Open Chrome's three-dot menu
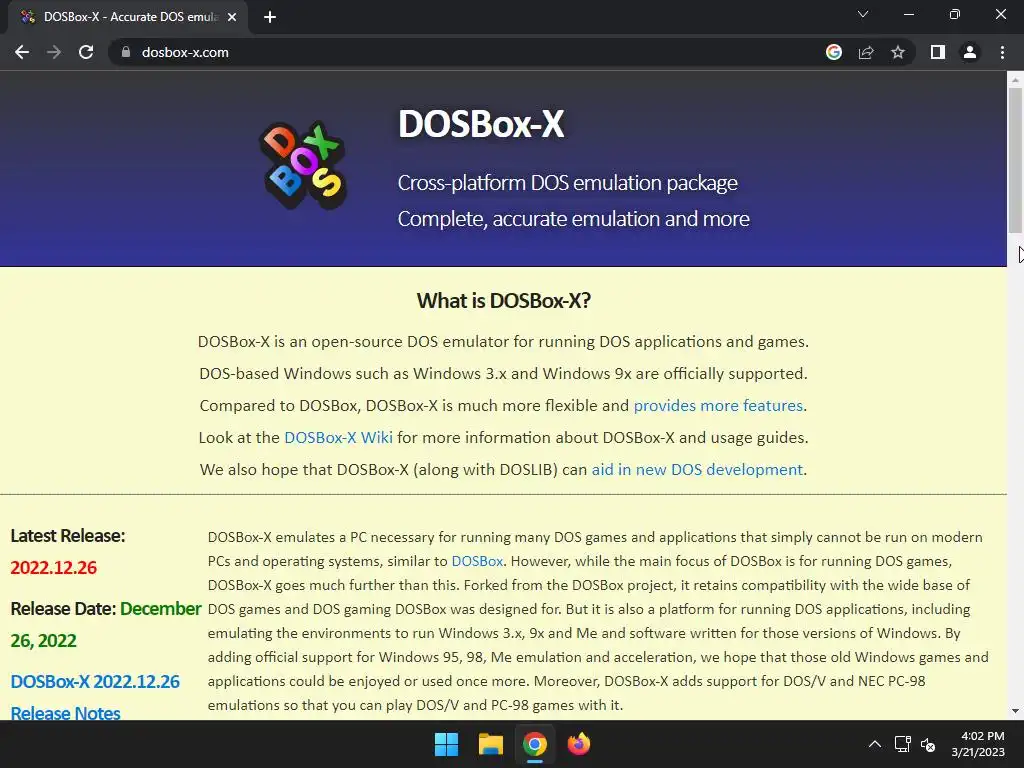The height and width of the screenshot is (768, 1024). coord(1002,52)
